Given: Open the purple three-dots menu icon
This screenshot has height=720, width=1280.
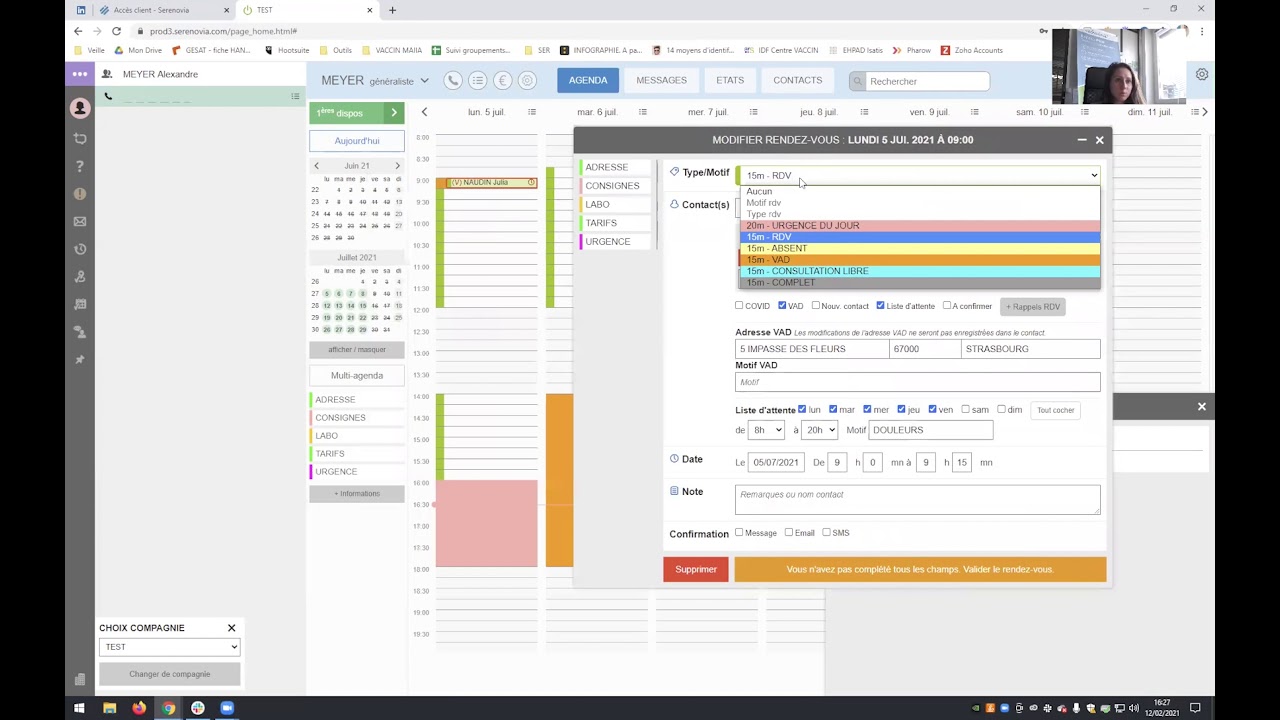Looking at the screenshot, I should 80,74.
